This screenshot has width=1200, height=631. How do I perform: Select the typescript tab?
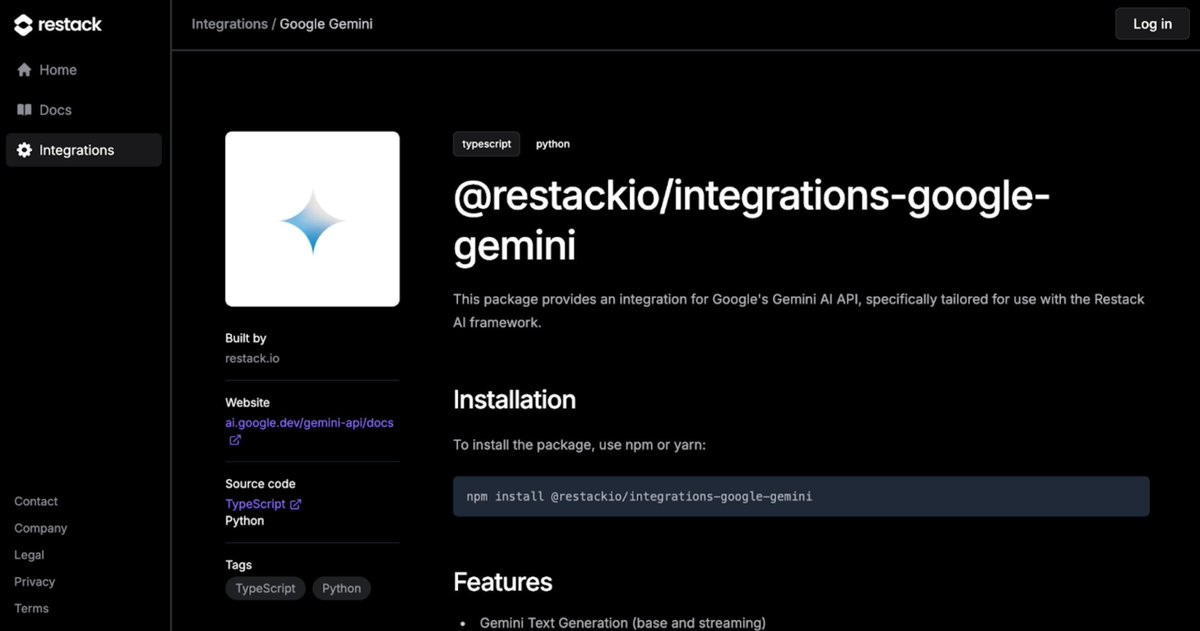coord(486,144)
